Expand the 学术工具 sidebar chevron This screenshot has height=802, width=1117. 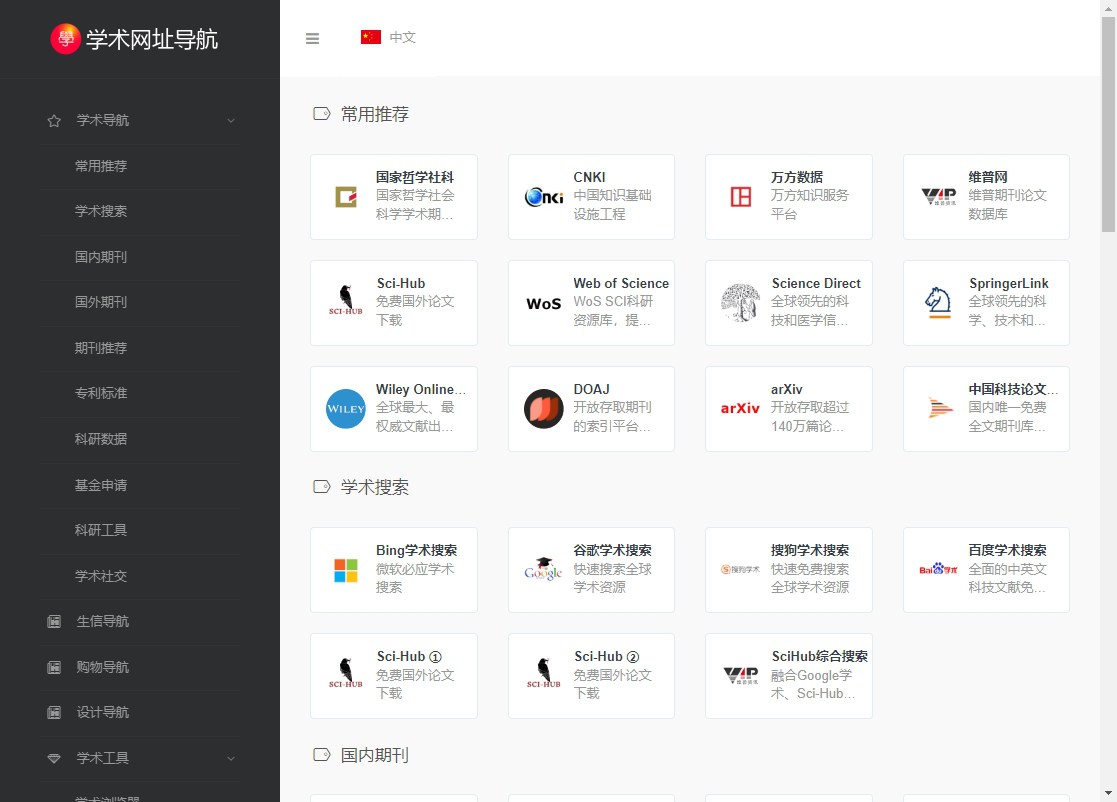(x=231, y=759)
